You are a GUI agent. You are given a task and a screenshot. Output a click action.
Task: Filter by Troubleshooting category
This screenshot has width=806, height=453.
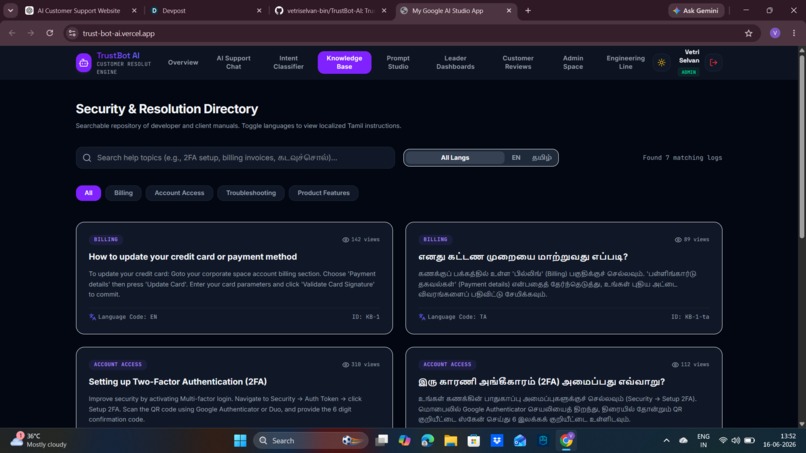tap(251, 193)
